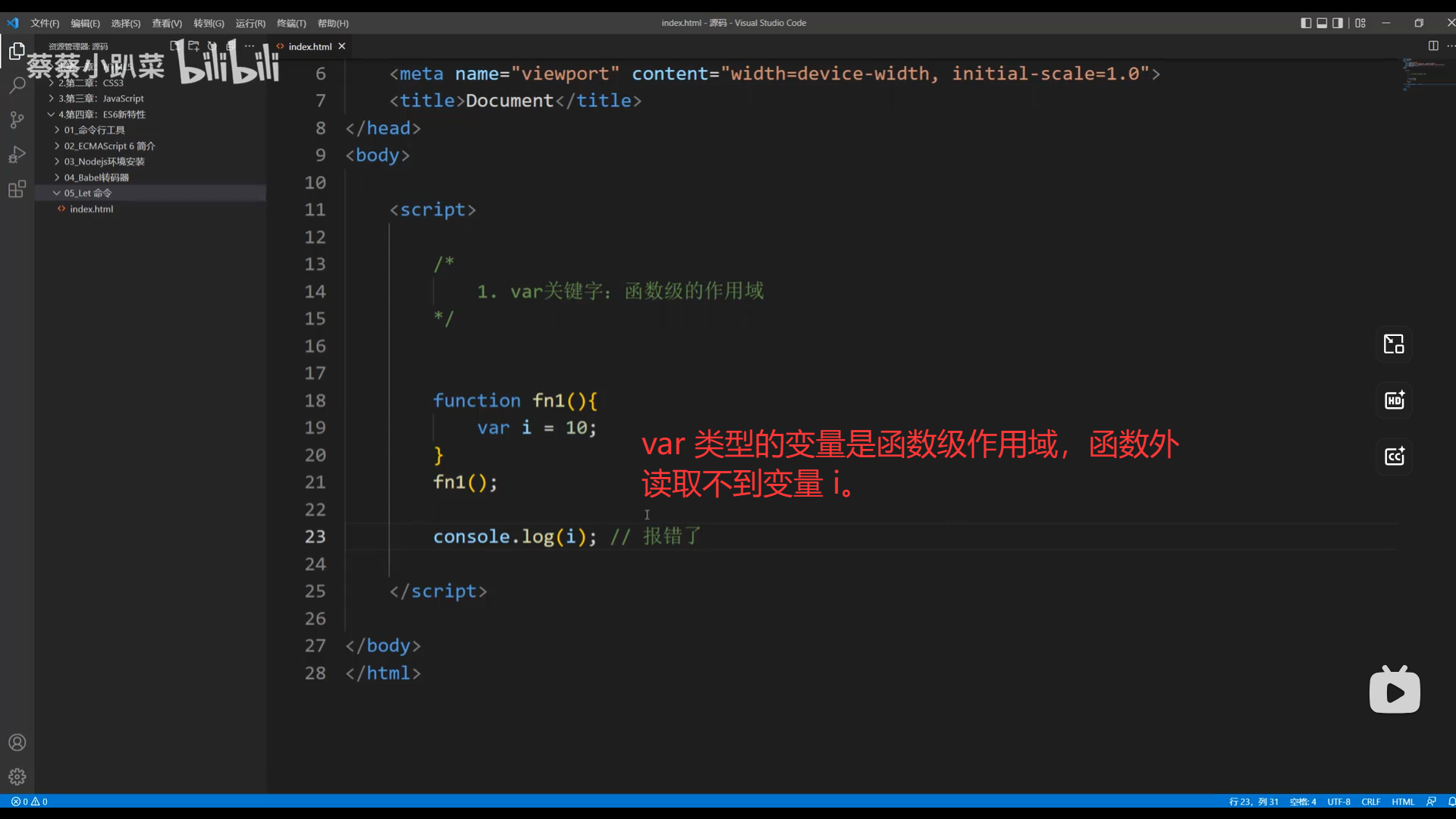Collapse the 05_Let 命令 folder
The height and width of the screenshot is (819, 1456).
click(x=87, y=193)
